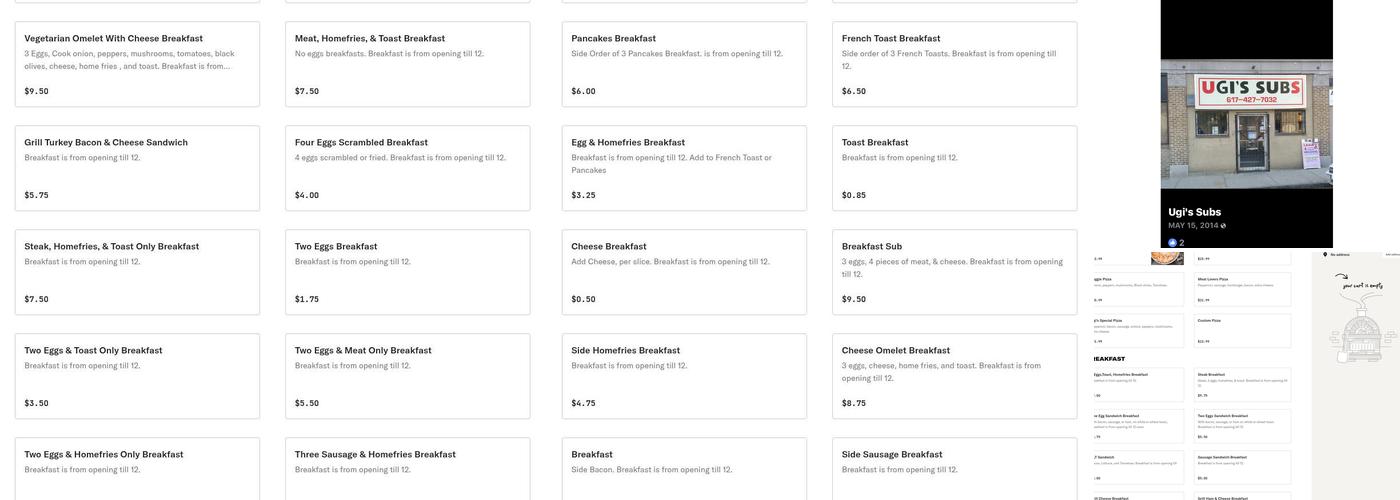The image size is (1400, 500).
Task: Click the location pin next to No address
Action: click(x=1325, y=255)
